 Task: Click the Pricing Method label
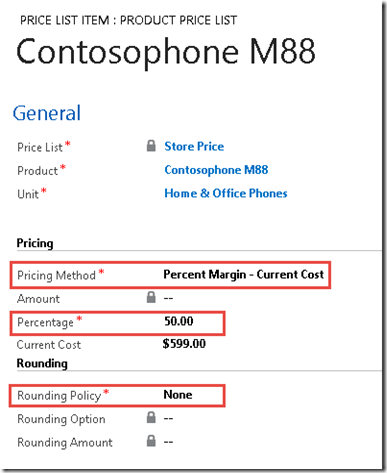click(x=56, y=276)
